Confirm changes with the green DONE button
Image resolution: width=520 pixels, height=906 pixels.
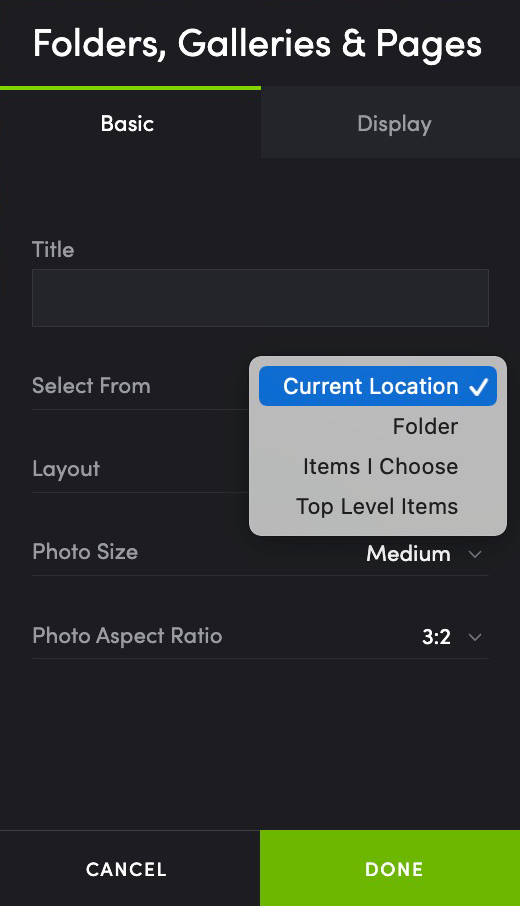[390, 868]
